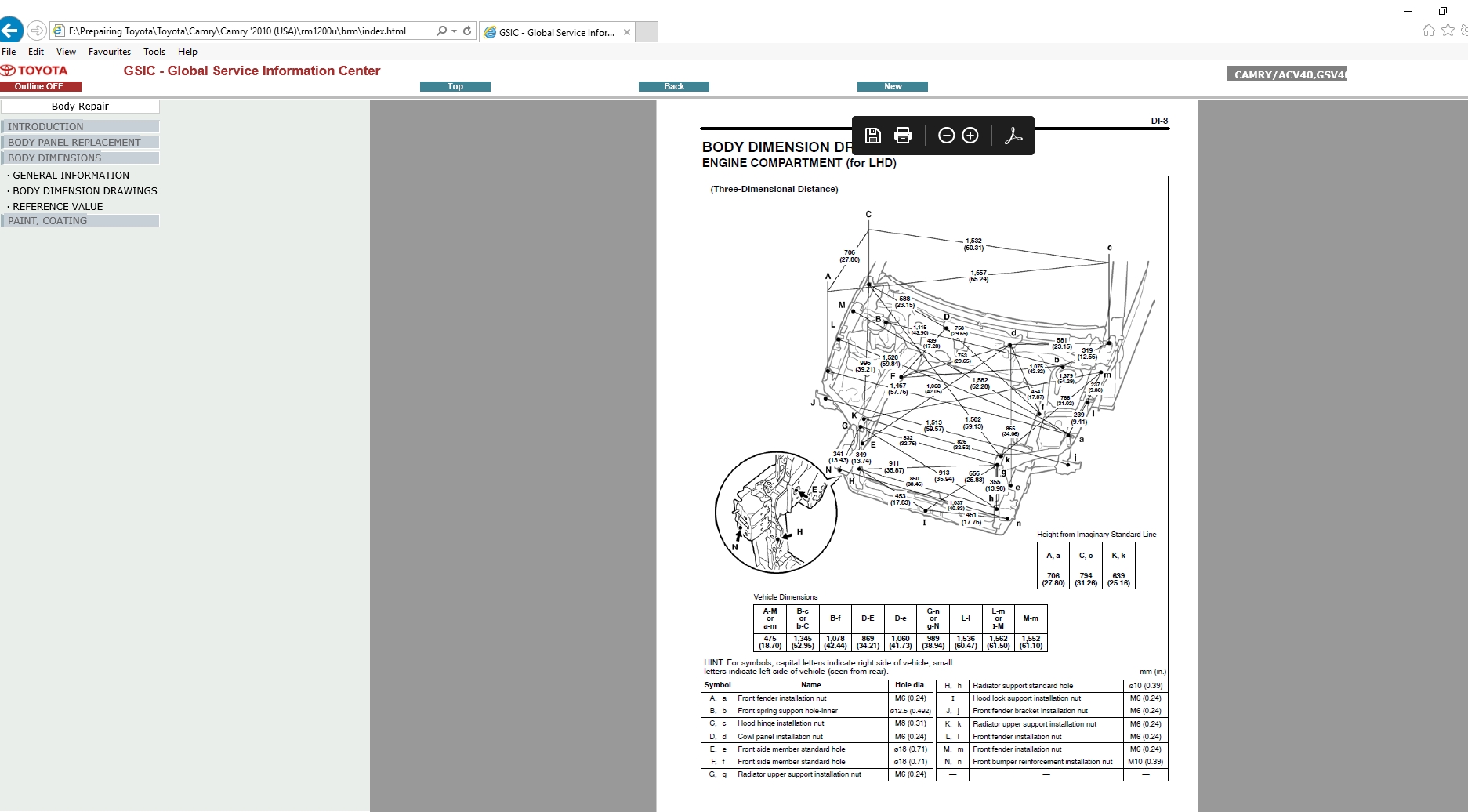The image size is (1468, 812).
Task: Close the GSIC browser tab
Action: 627,32
